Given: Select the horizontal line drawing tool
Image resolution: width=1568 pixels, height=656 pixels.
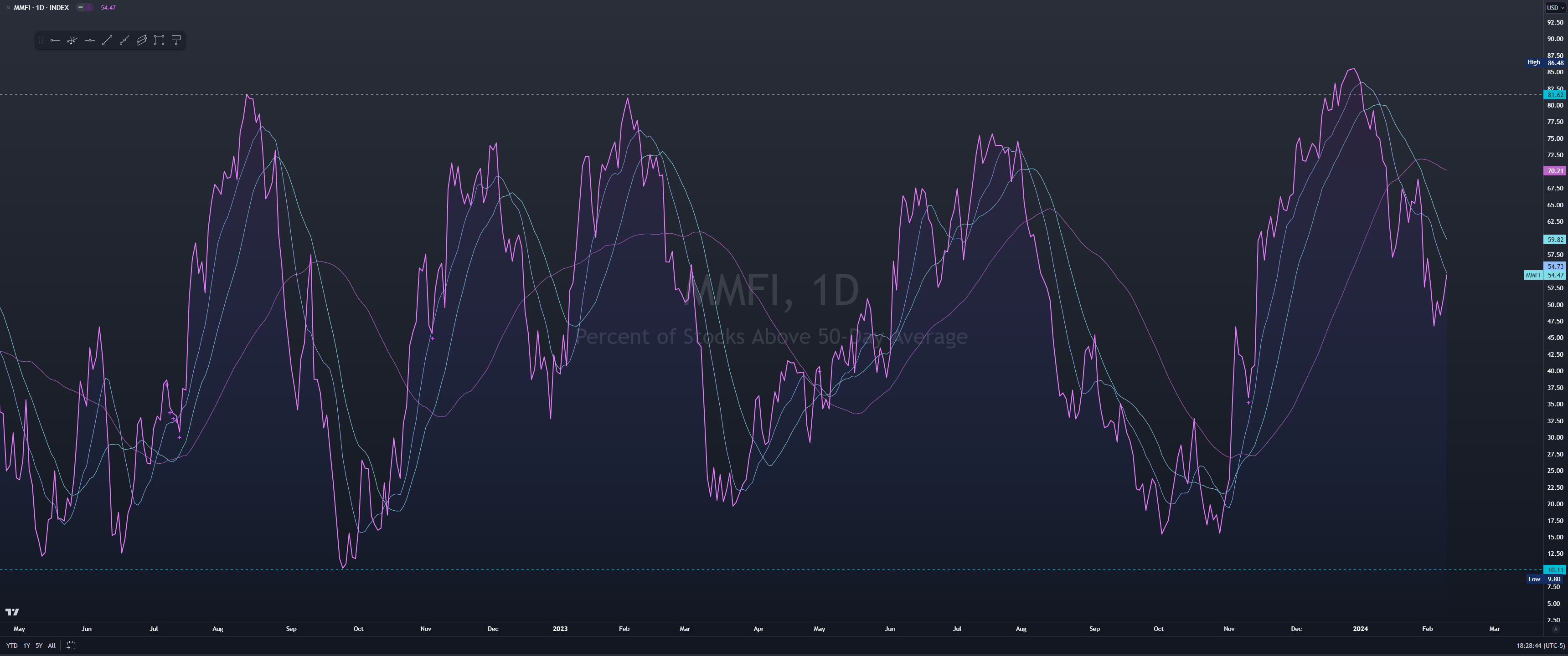Looking at the screenshot, I should tap(89, 40).
